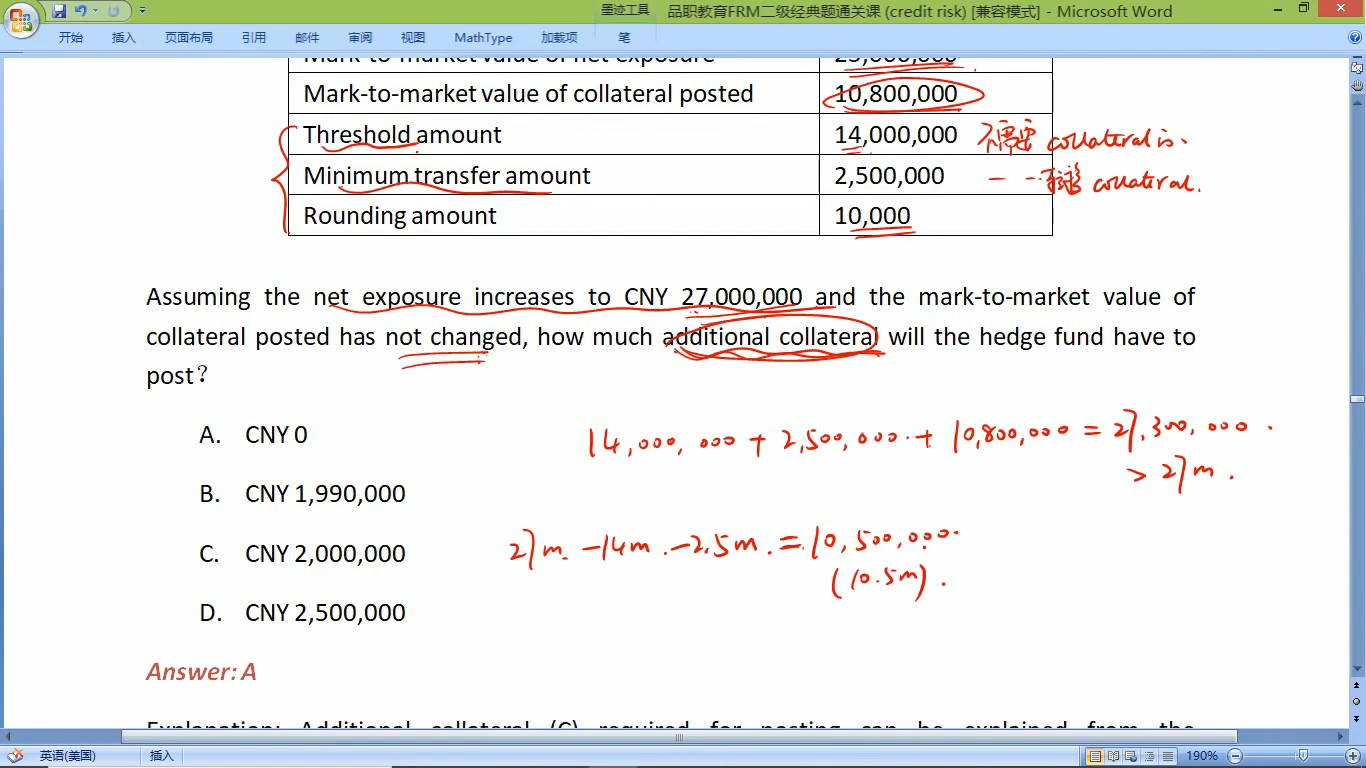Click the previous page browse button

pyautogui.click(x=1357, y=686)
